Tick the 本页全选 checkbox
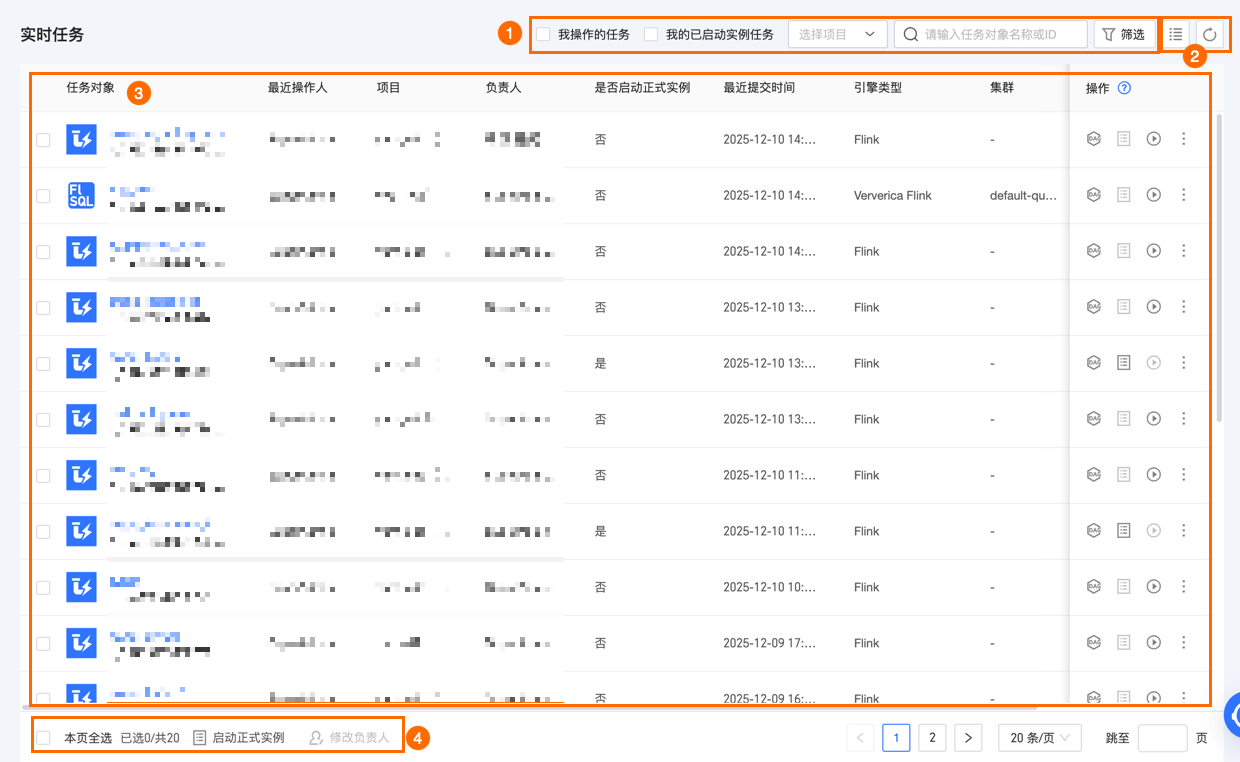The width and height of the screenshot is (1240, 762). click(43, 738)
